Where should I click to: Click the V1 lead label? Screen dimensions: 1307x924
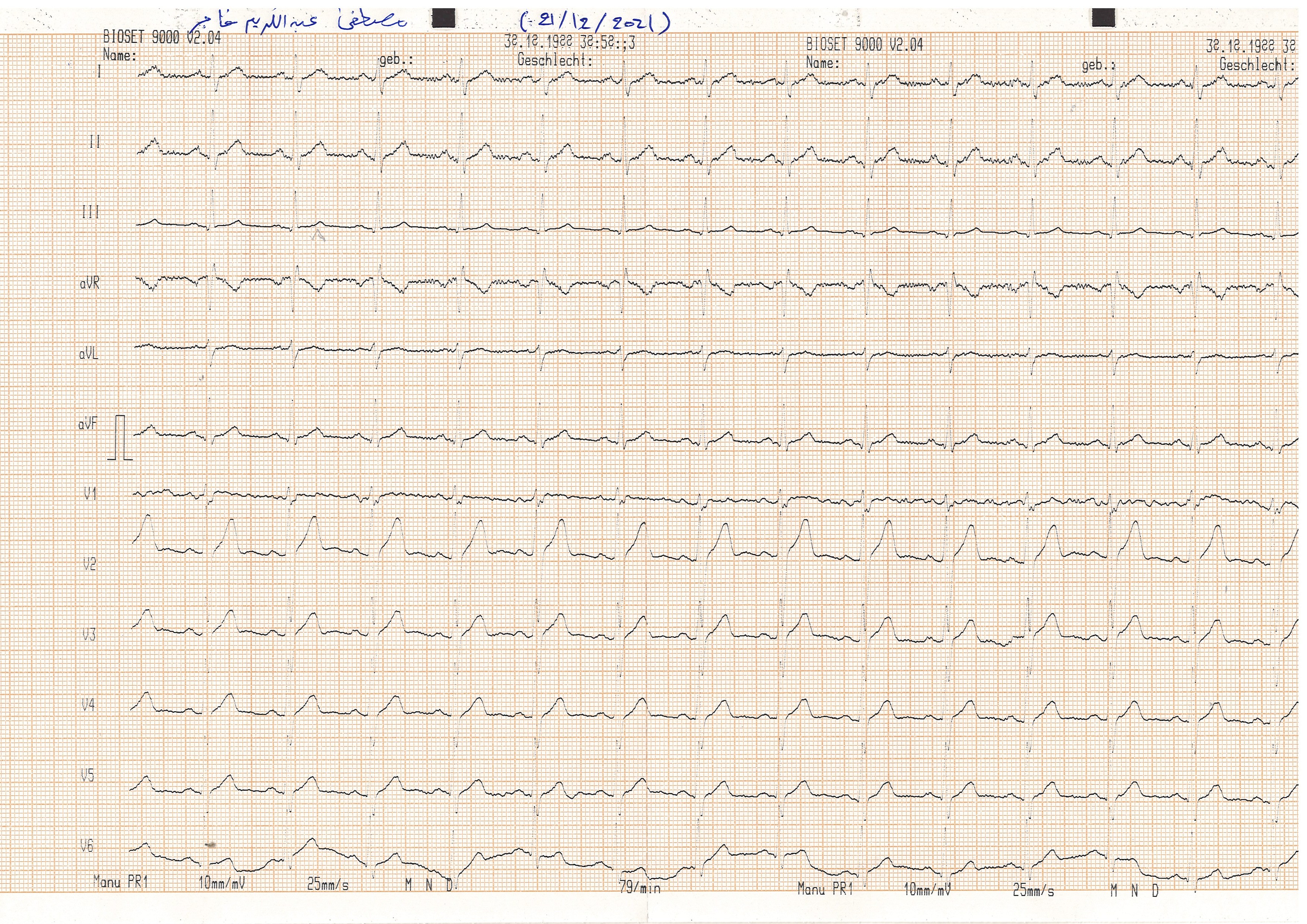click(x=90, y=494)
